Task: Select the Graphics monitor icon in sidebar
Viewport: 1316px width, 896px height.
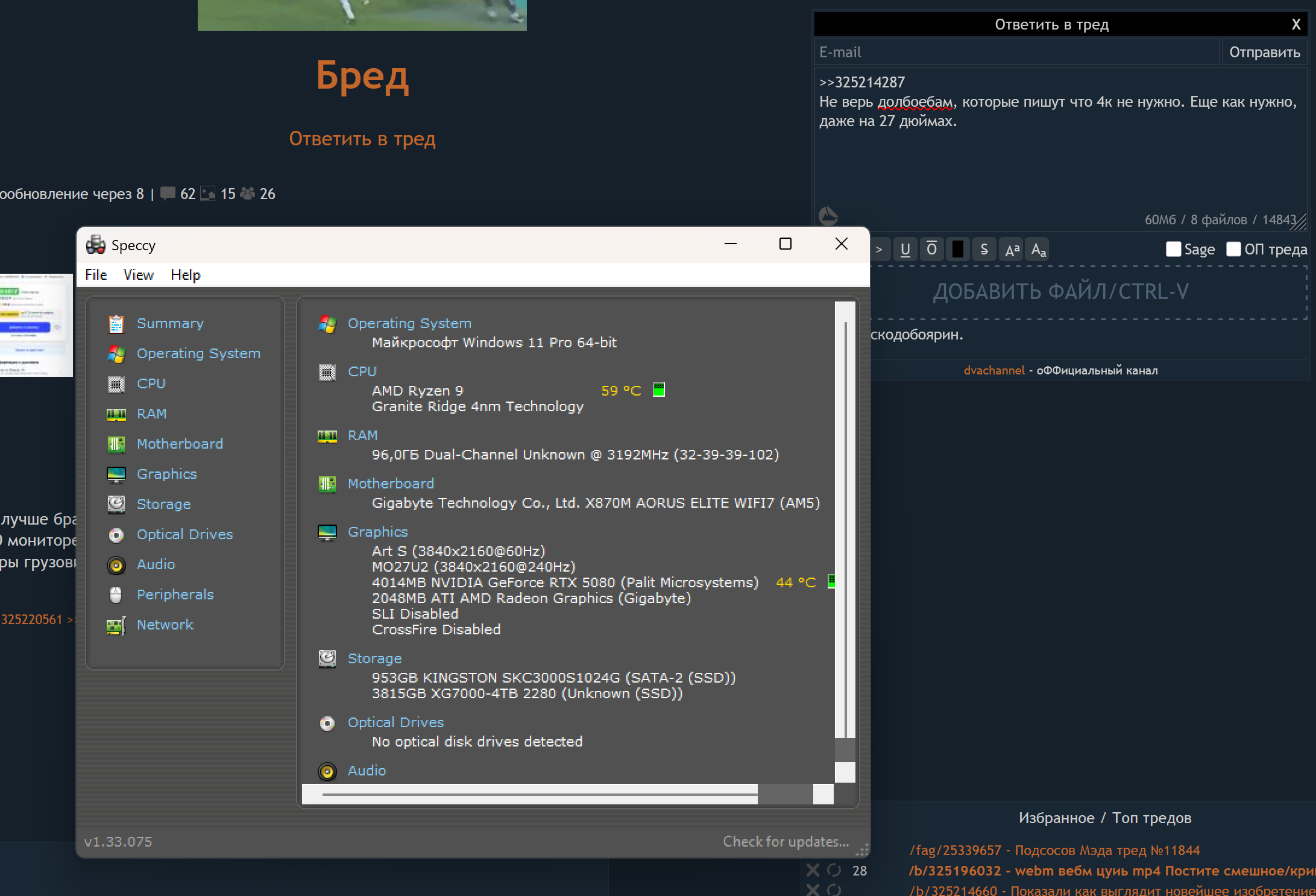Action: click(116, 475)
